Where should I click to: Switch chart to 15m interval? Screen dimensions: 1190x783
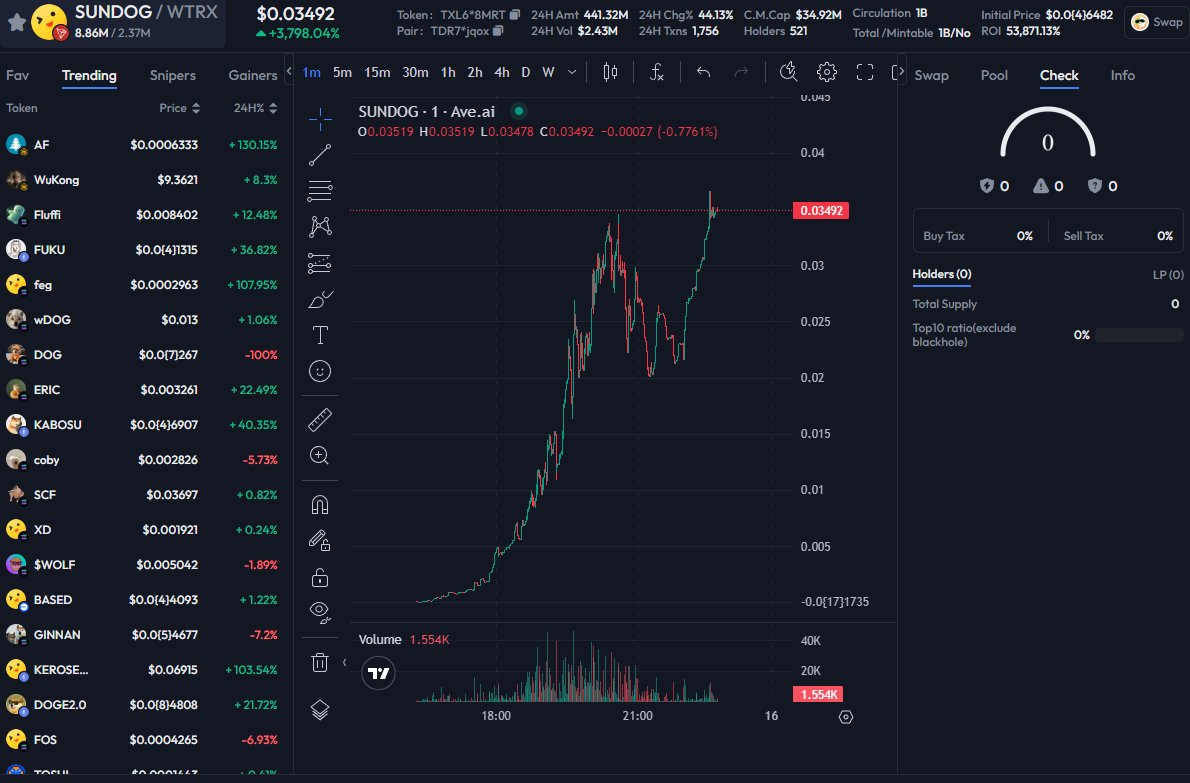(377, 72)
